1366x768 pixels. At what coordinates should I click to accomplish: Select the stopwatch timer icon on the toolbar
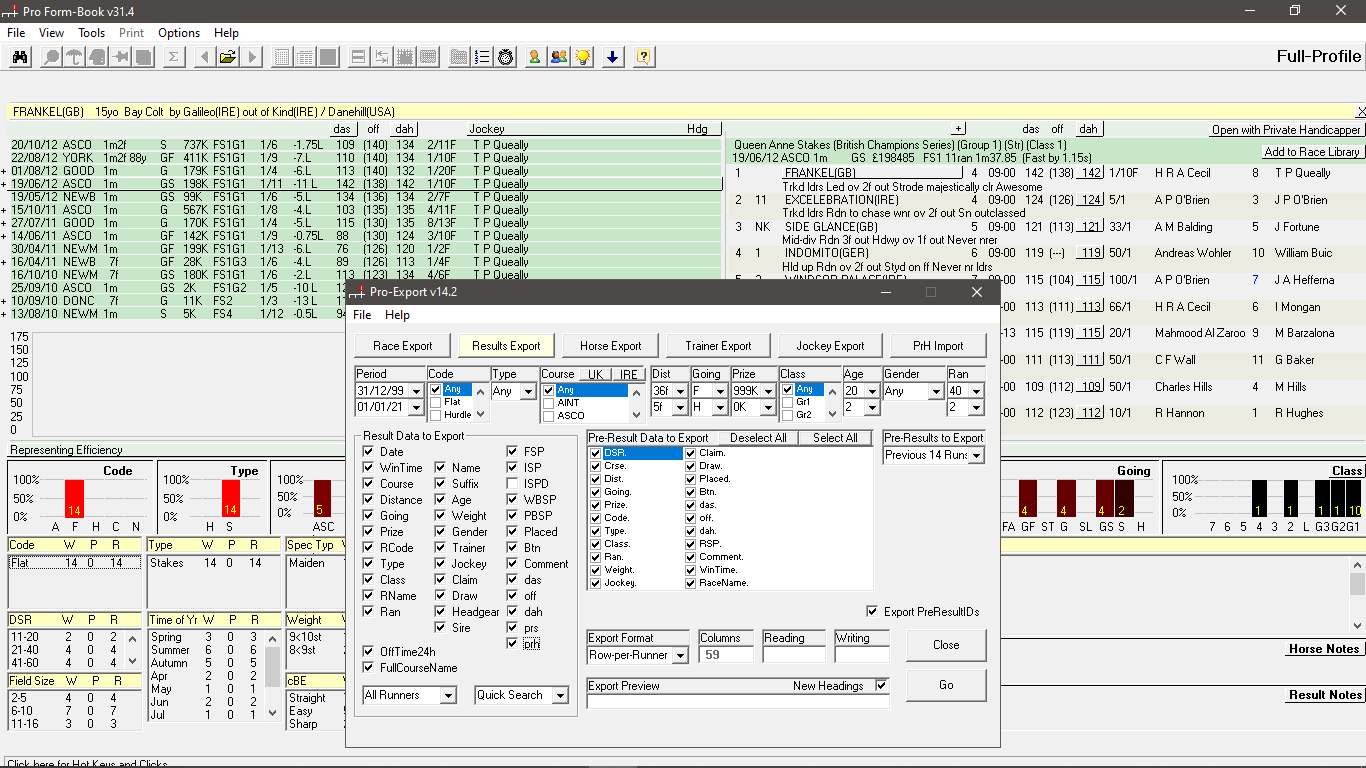click(x=505, y=57)
